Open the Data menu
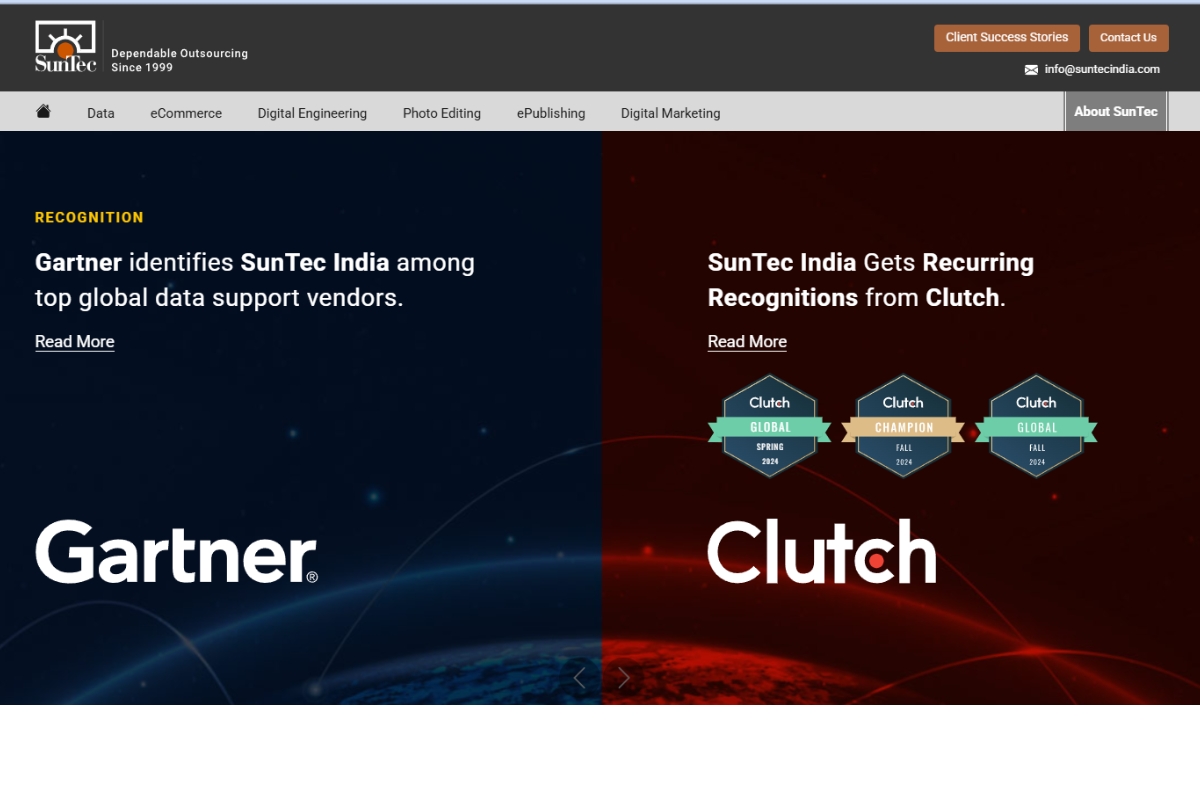Viewport: 1200px width, 800px height. 100,113
